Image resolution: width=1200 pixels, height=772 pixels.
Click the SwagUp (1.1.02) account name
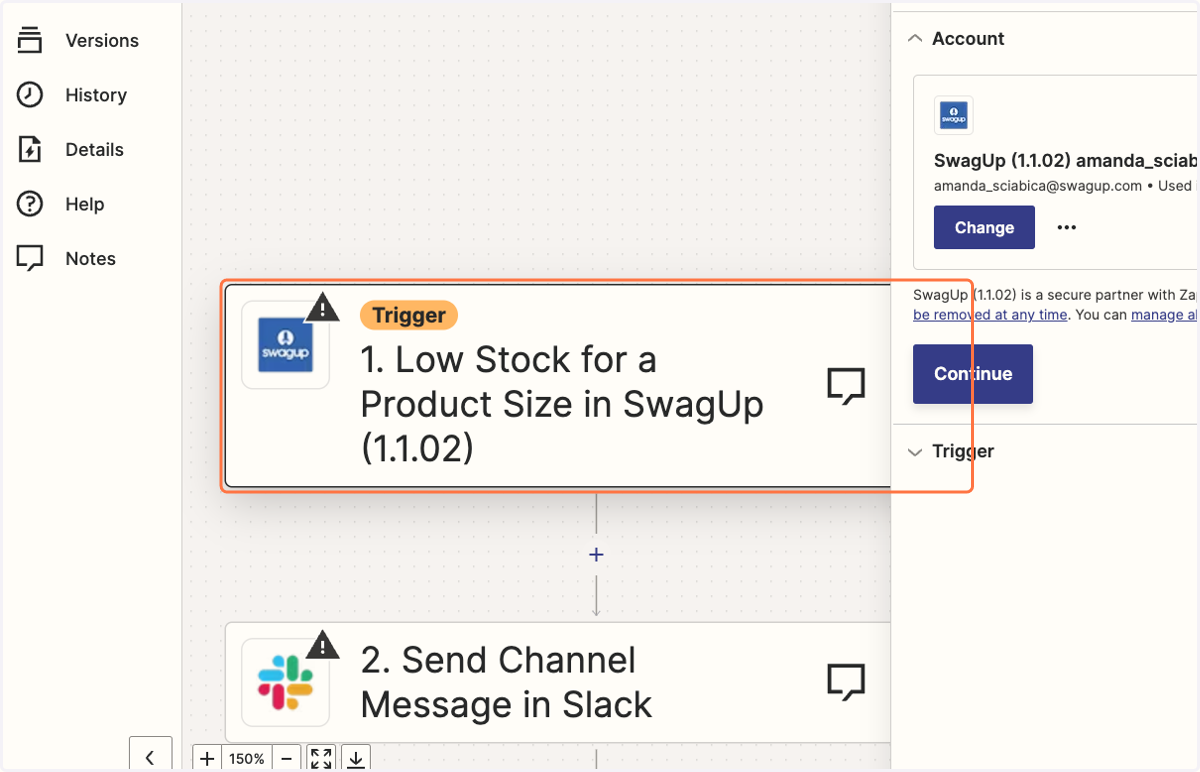click(x=1065, y=161)
